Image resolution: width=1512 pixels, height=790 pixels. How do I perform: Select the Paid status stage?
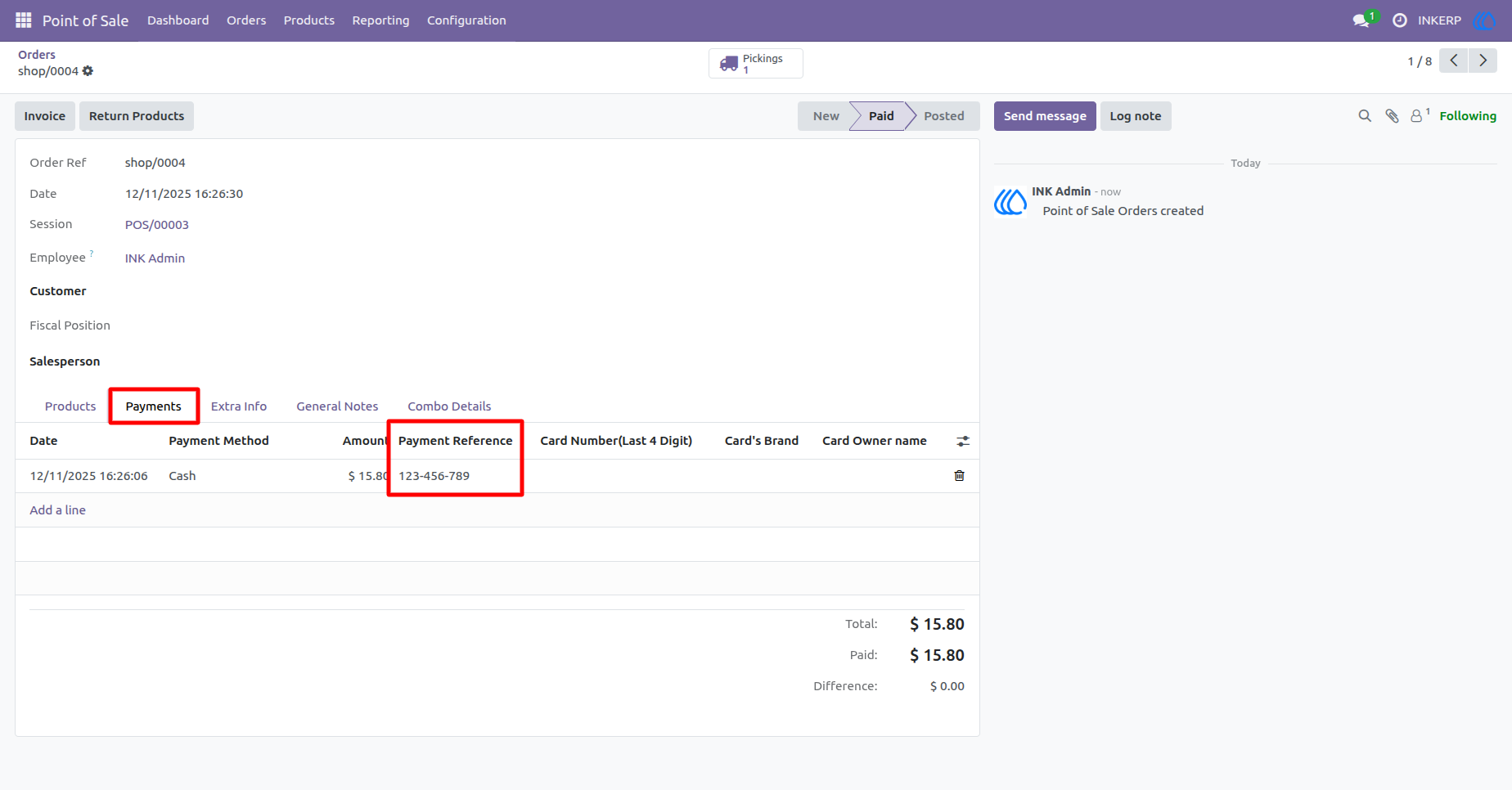tap(881, 116)
